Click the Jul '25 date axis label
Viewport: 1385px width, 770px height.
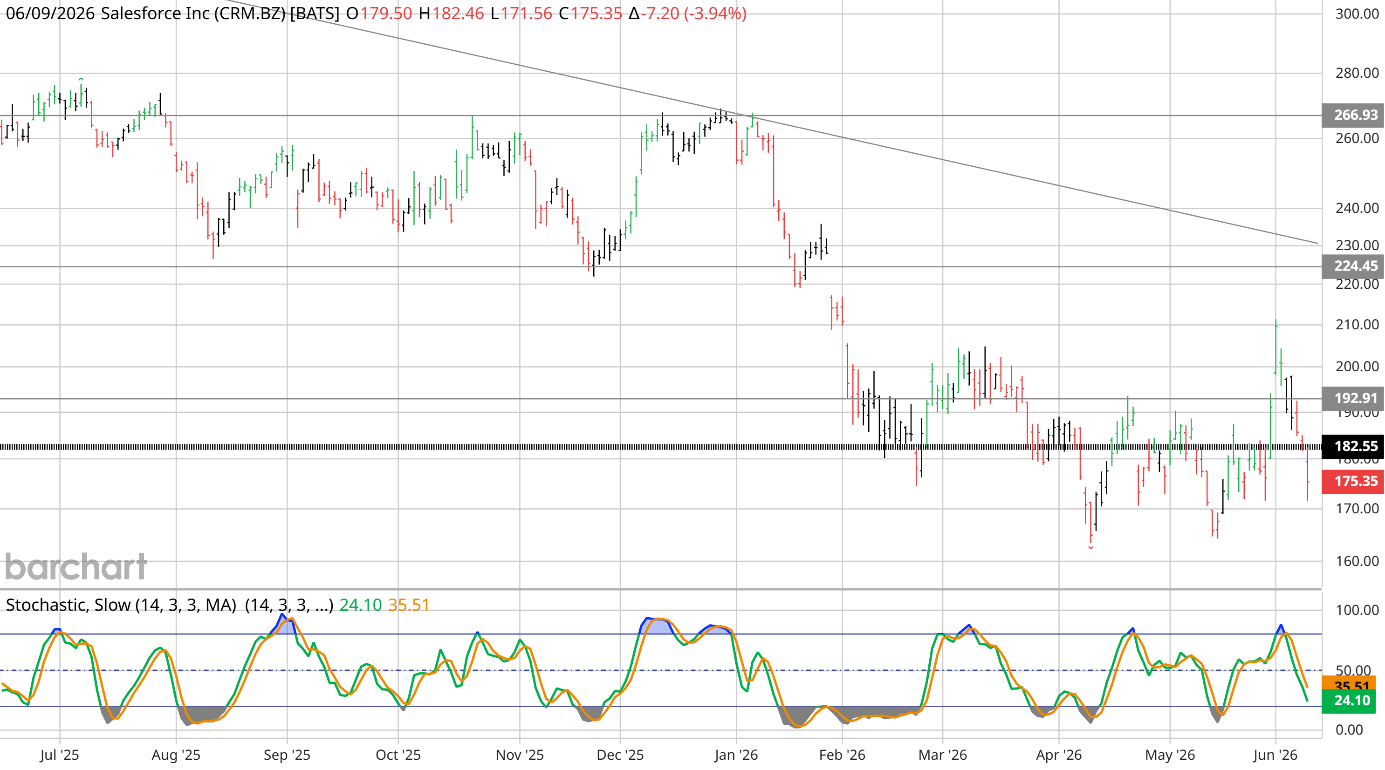(59, 754)
